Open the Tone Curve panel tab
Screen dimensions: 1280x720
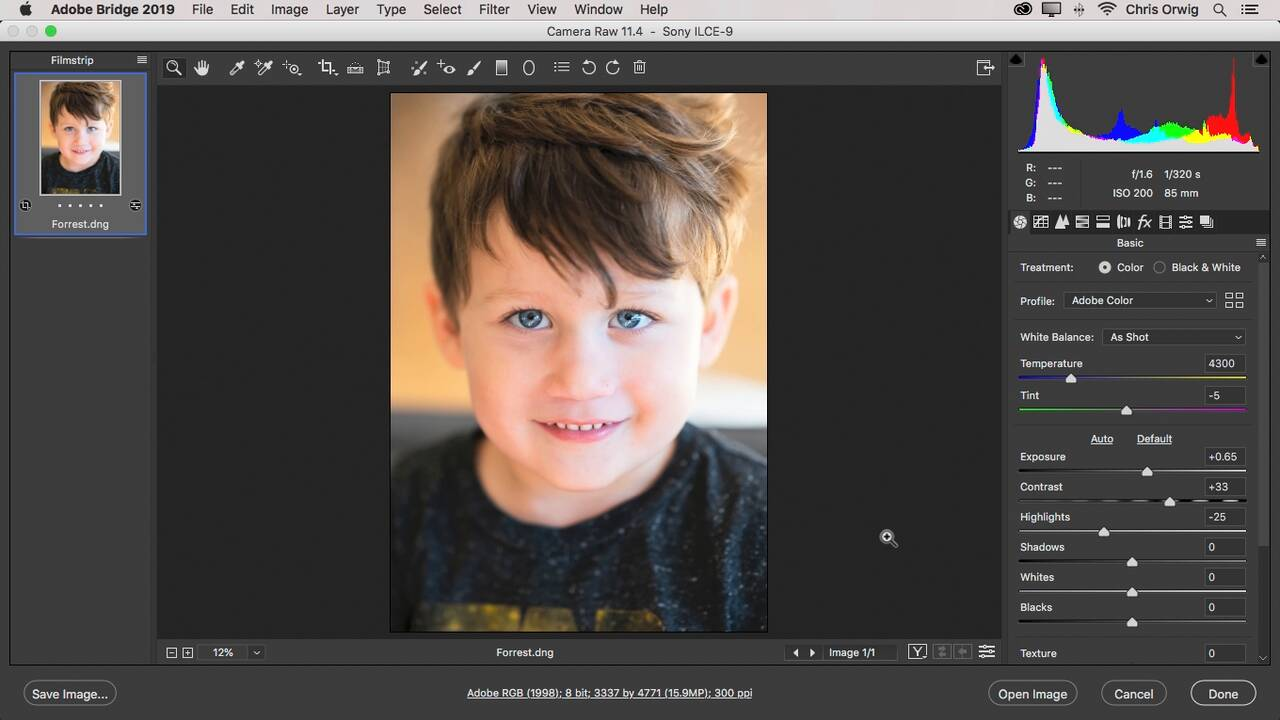(1040, 222)
